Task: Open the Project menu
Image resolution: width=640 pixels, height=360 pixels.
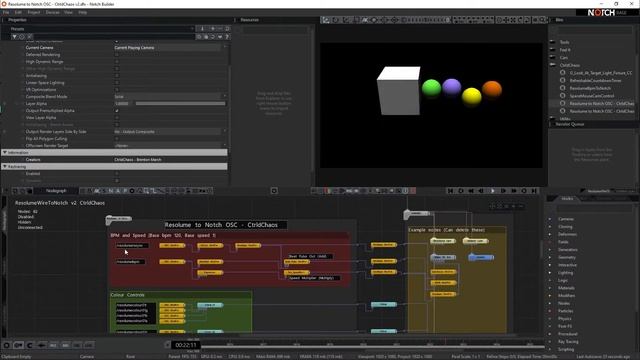Action: [34, 12]
